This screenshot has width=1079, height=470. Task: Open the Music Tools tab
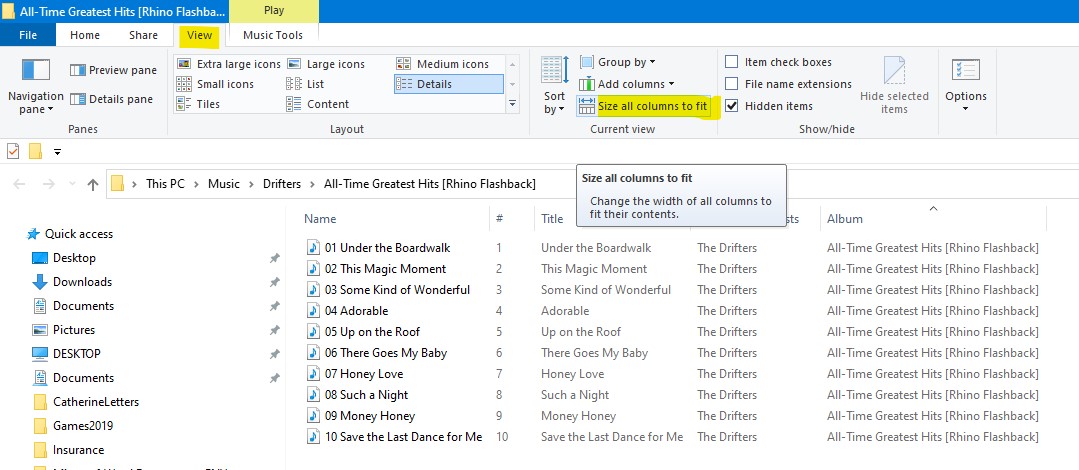click(x=273, y=35)
